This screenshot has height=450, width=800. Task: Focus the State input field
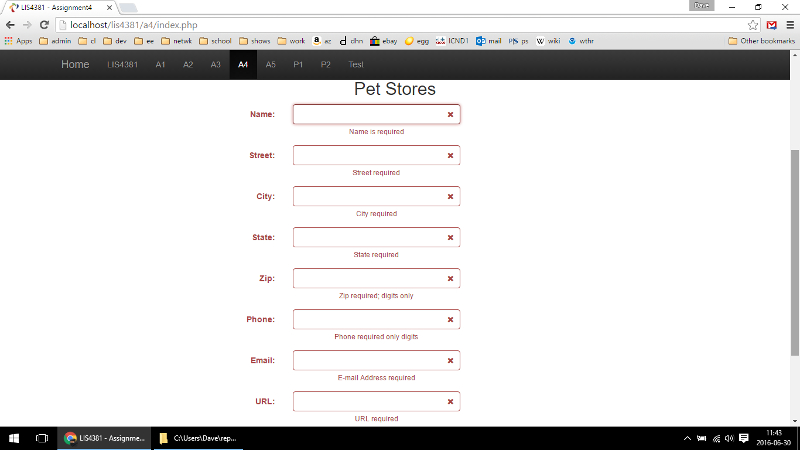coord(377,237)
